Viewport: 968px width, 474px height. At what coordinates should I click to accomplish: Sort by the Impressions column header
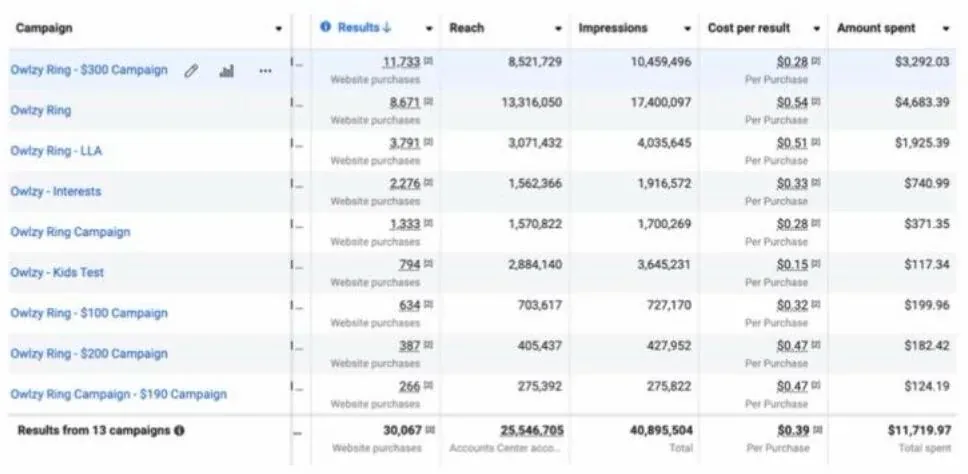tap(613, 28)
